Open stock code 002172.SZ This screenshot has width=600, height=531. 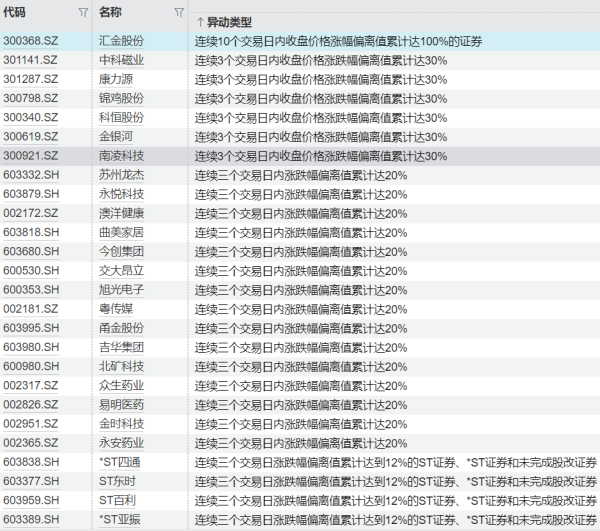tap(31, 213)
